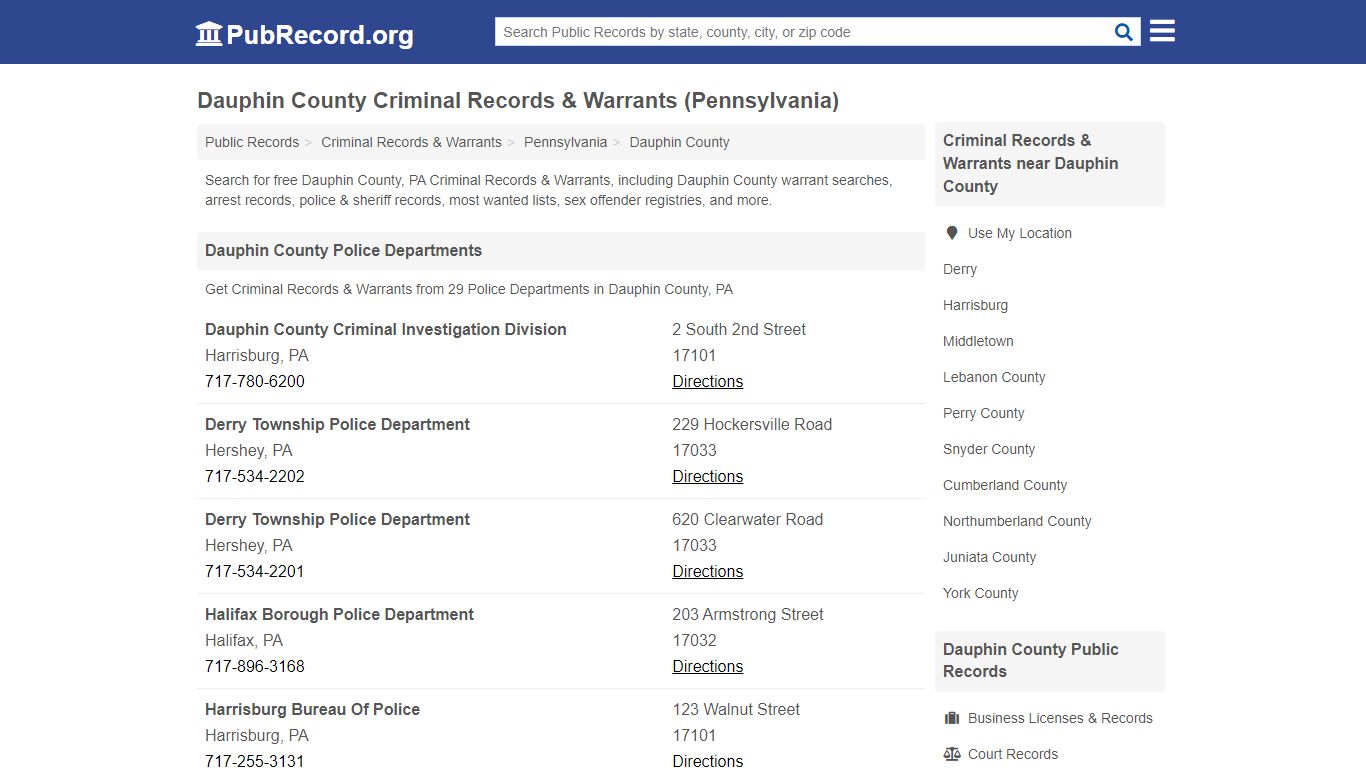Open Criminal Records & Warrants breadcrumb
This screenshot has width=1366, height=768.
coord(411,142)
